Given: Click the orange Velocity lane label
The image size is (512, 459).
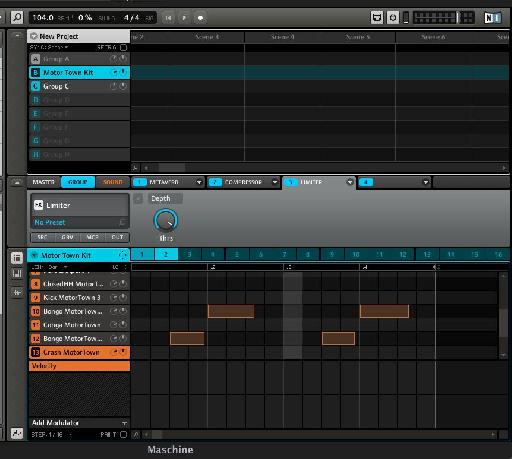Looking at the screenshot, I should coord(79,366).
